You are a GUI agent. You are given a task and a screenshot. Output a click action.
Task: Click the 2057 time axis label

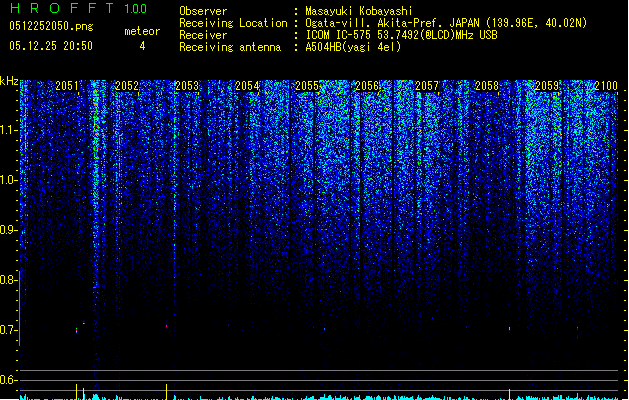click(427, 86)
